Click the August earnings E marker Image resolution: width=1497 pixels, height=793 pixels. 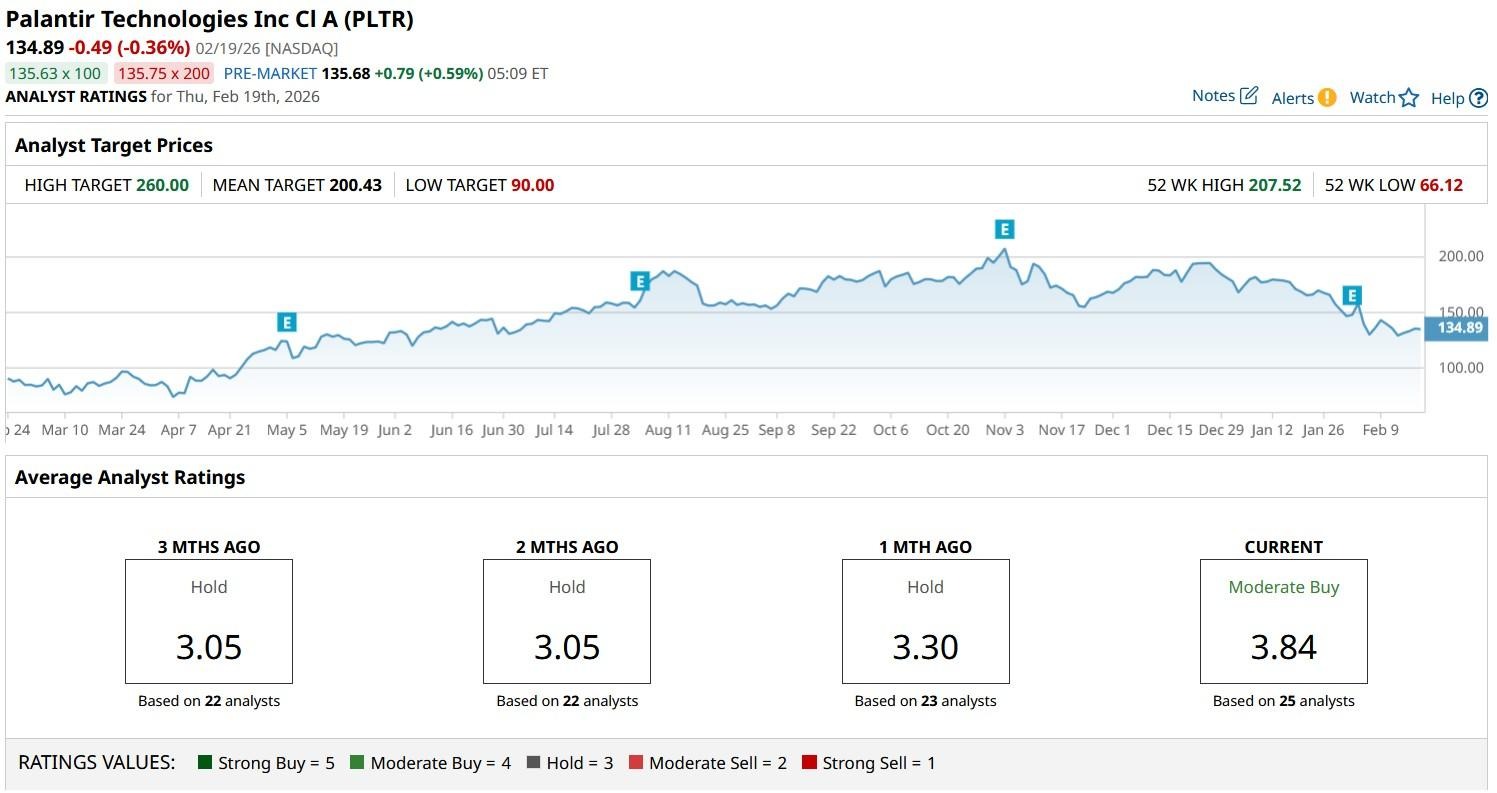(640, 281)
